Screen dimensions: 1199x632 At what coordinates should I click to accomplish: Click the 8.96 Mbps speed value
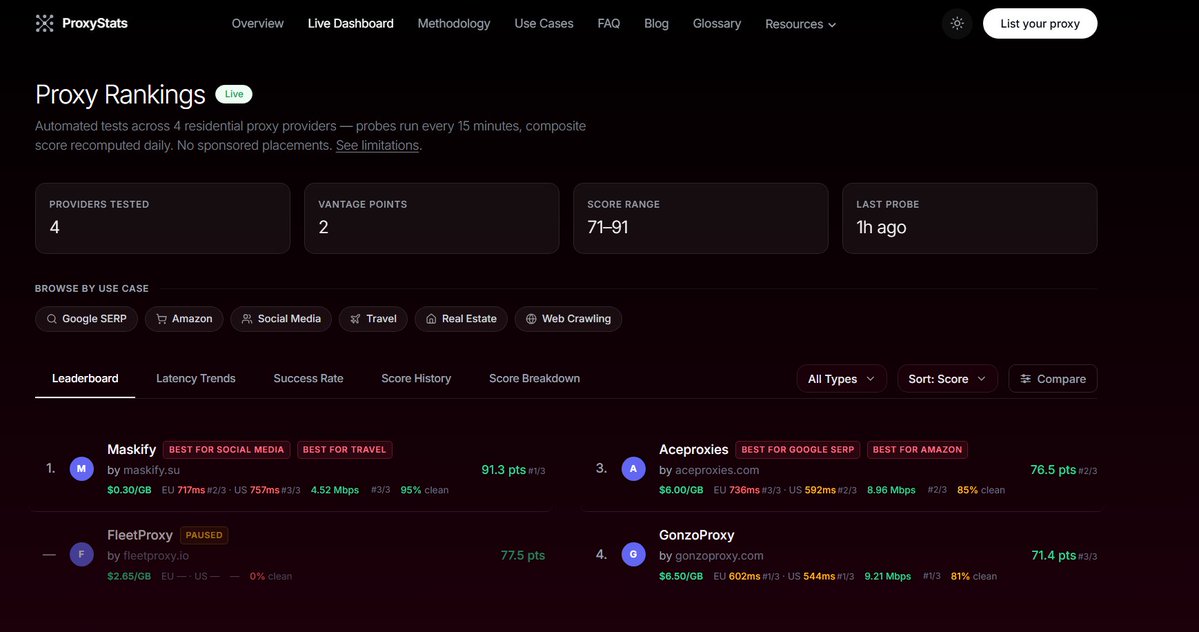pyautogui.click(x=891, y=490)
